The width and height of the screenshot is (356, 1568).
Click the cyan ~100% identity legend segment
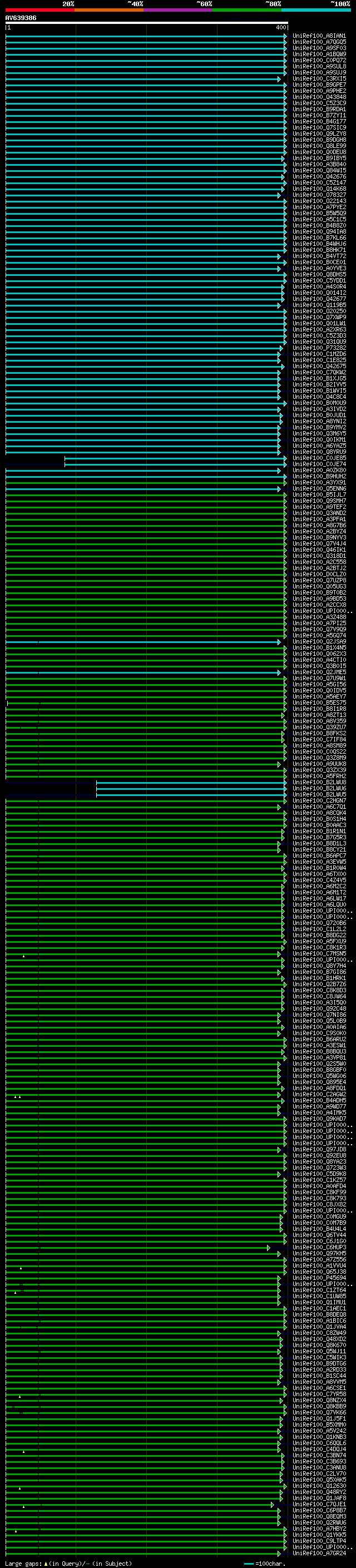317,10
